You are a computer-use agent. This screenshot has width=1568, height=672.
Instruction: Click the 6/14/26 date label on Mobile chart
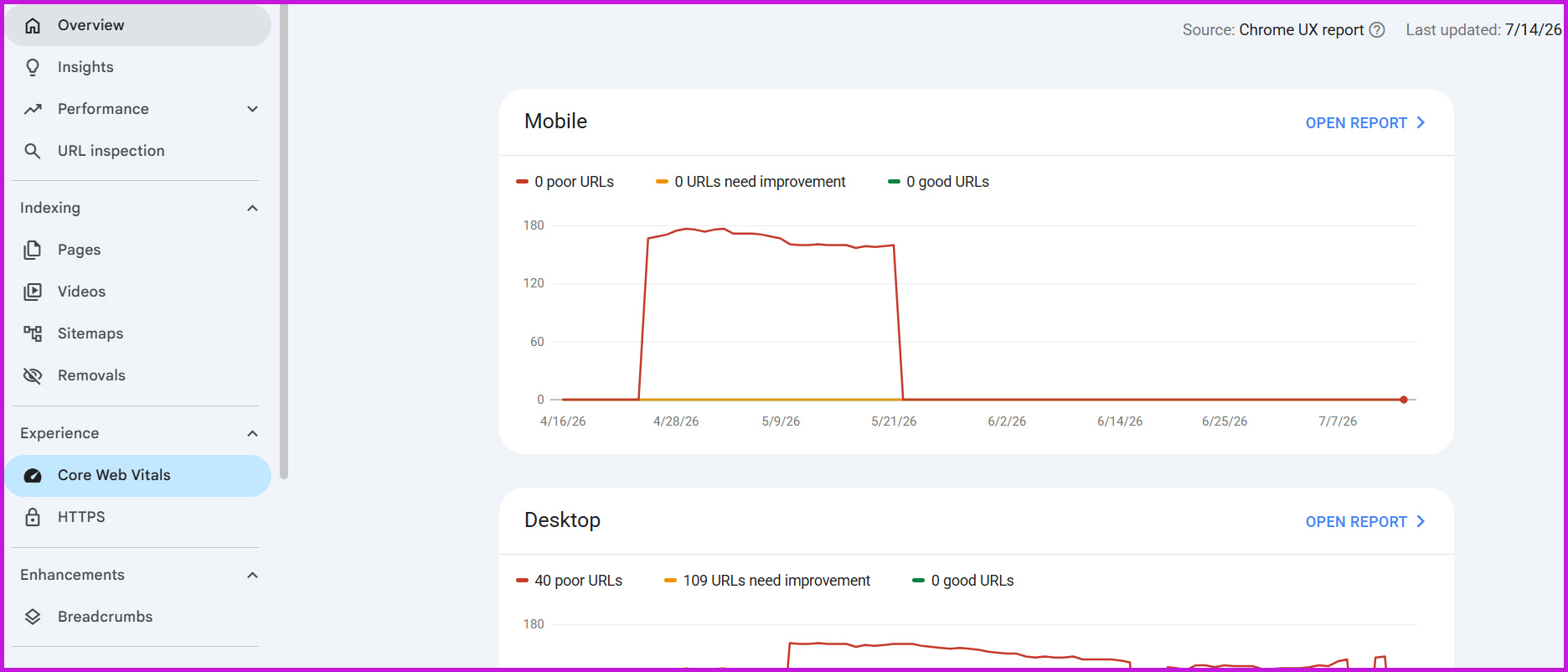(x=1120, y=421)
